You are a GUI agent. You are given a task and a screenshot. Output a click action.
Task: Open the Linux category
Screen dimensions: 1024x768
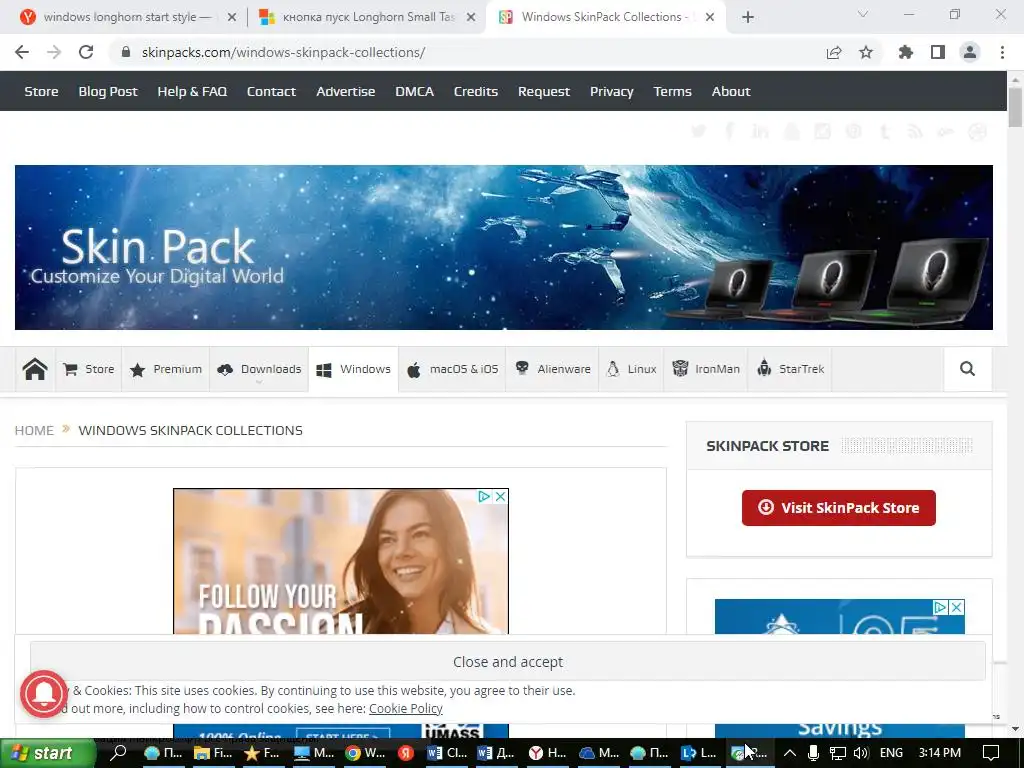click(x=632, y=369)
